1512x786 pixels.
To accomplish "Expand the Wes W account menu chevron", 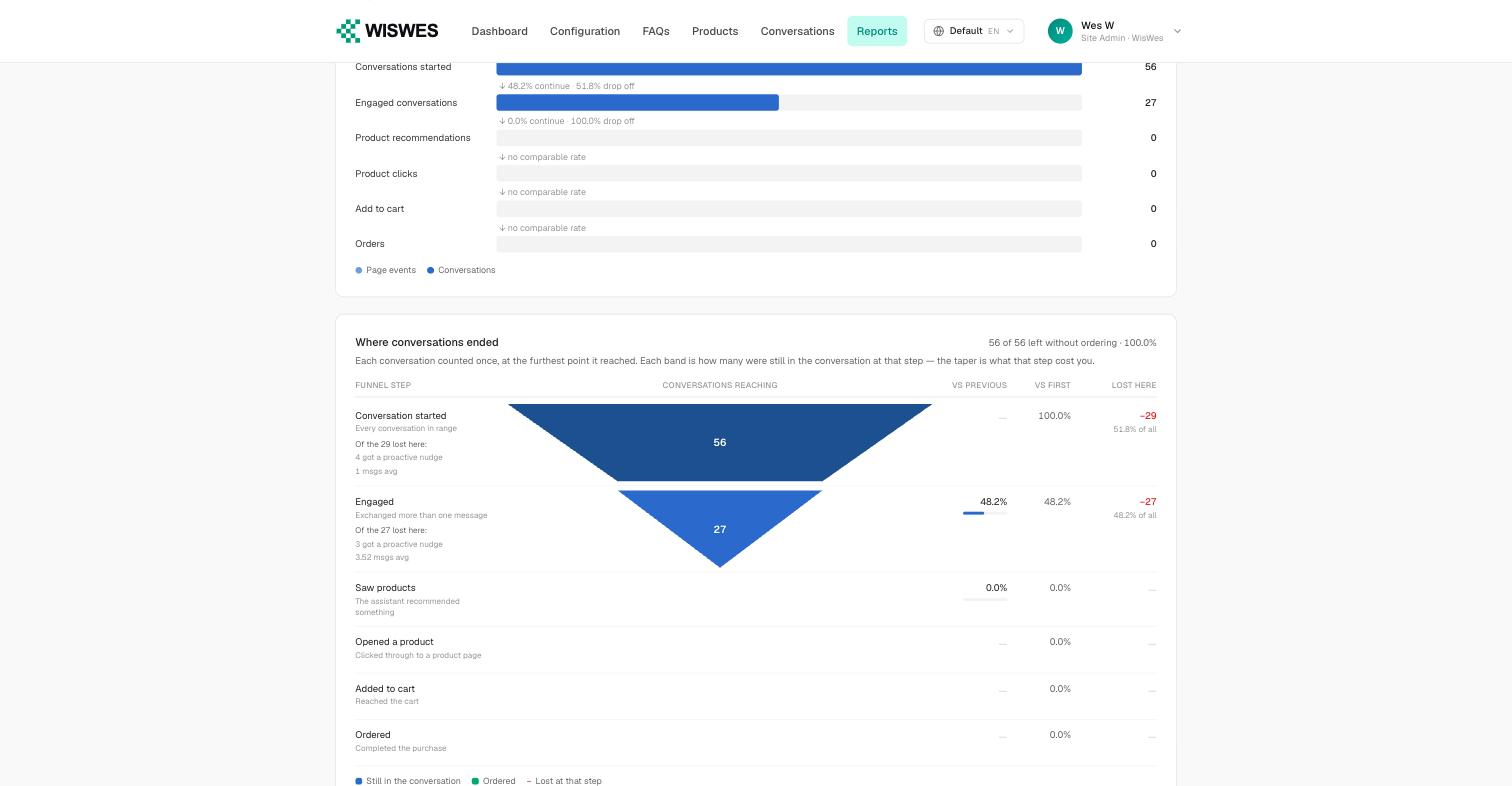I will (1177, 31).
